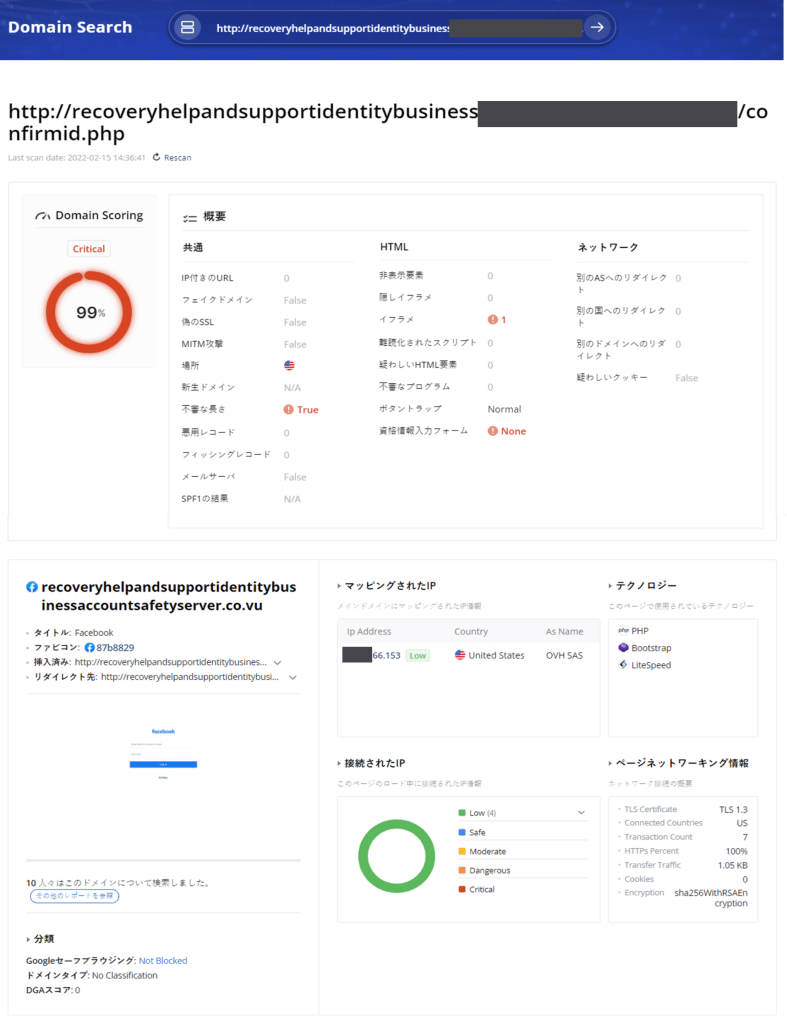Click the Domain Search title
The width and height of the screenshot is (787, 1024).
pos(70,27)
